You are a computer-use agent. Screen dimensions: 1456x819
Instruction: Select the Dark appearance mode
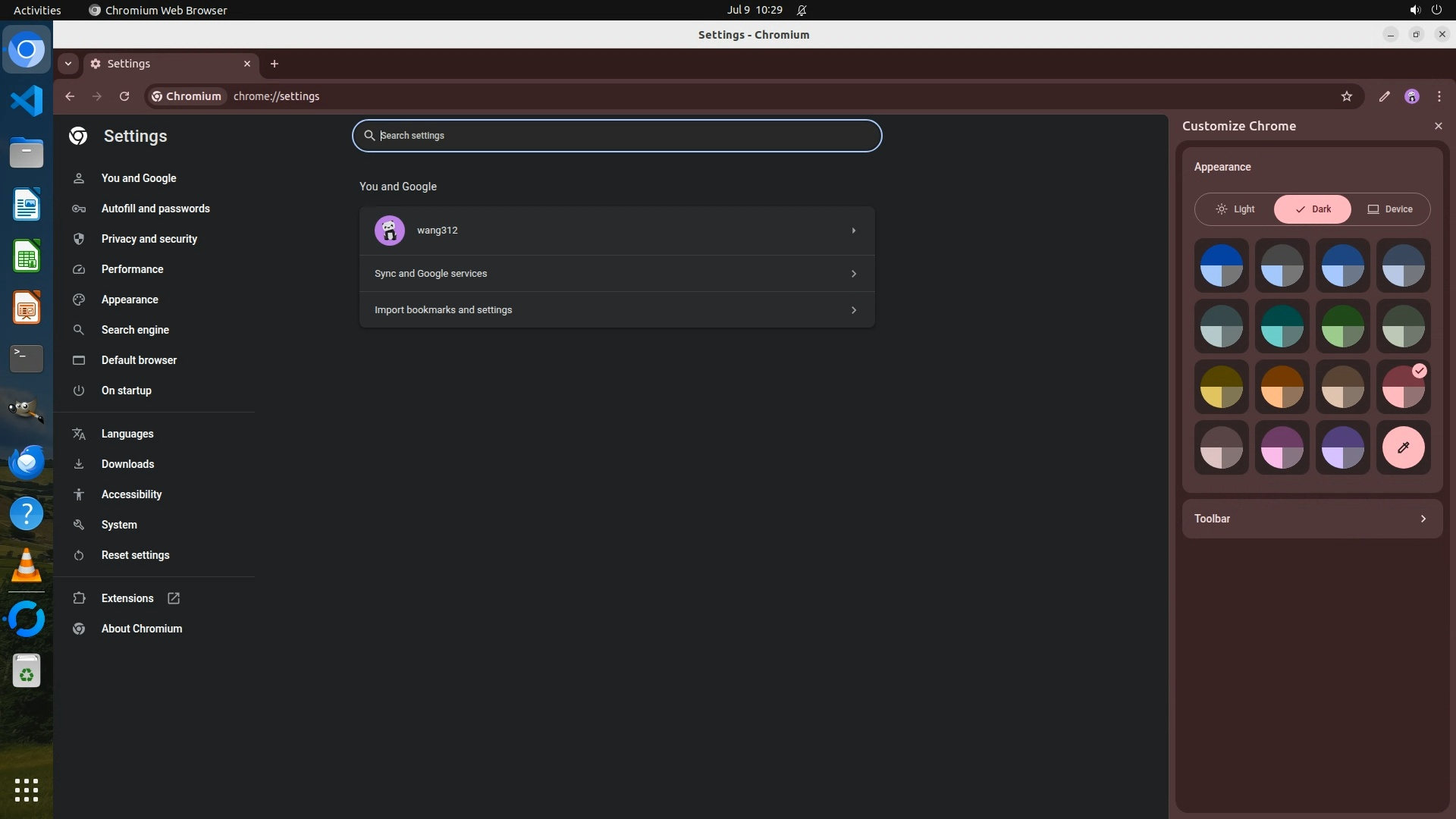point(1313,209)
